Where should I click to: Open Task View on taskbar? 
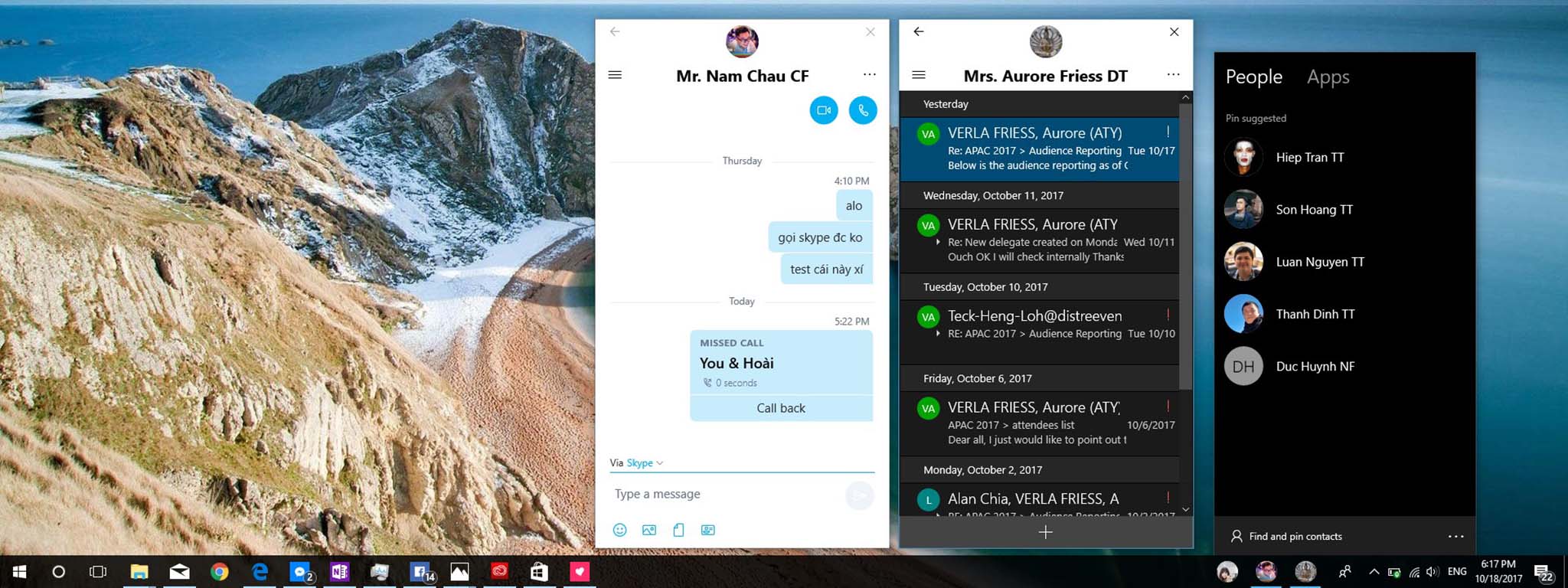pos(98,572)
